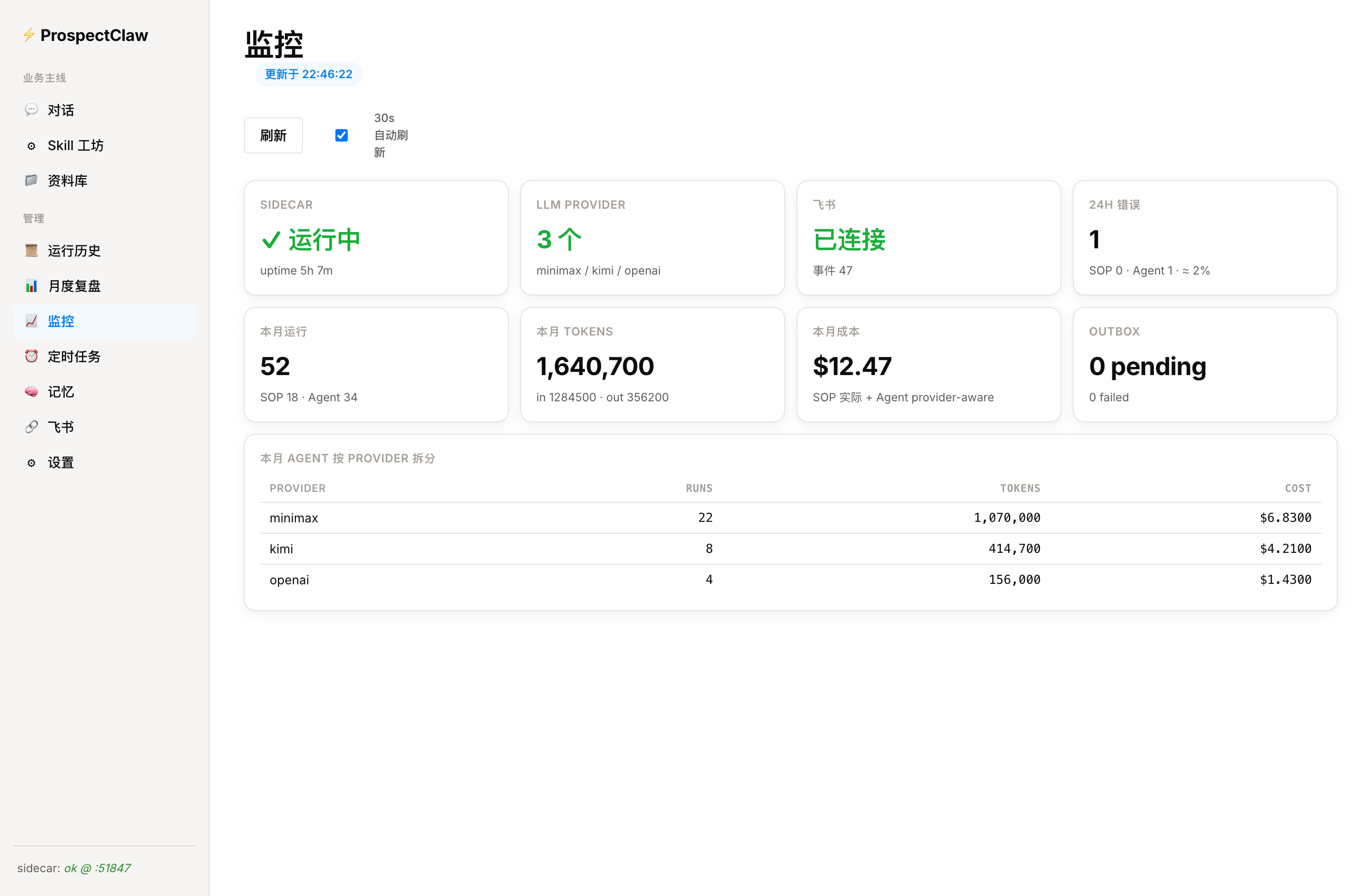Click the 本月运行 value 52
Viewport: 1372px width, 896px height.
pos(275,366)
